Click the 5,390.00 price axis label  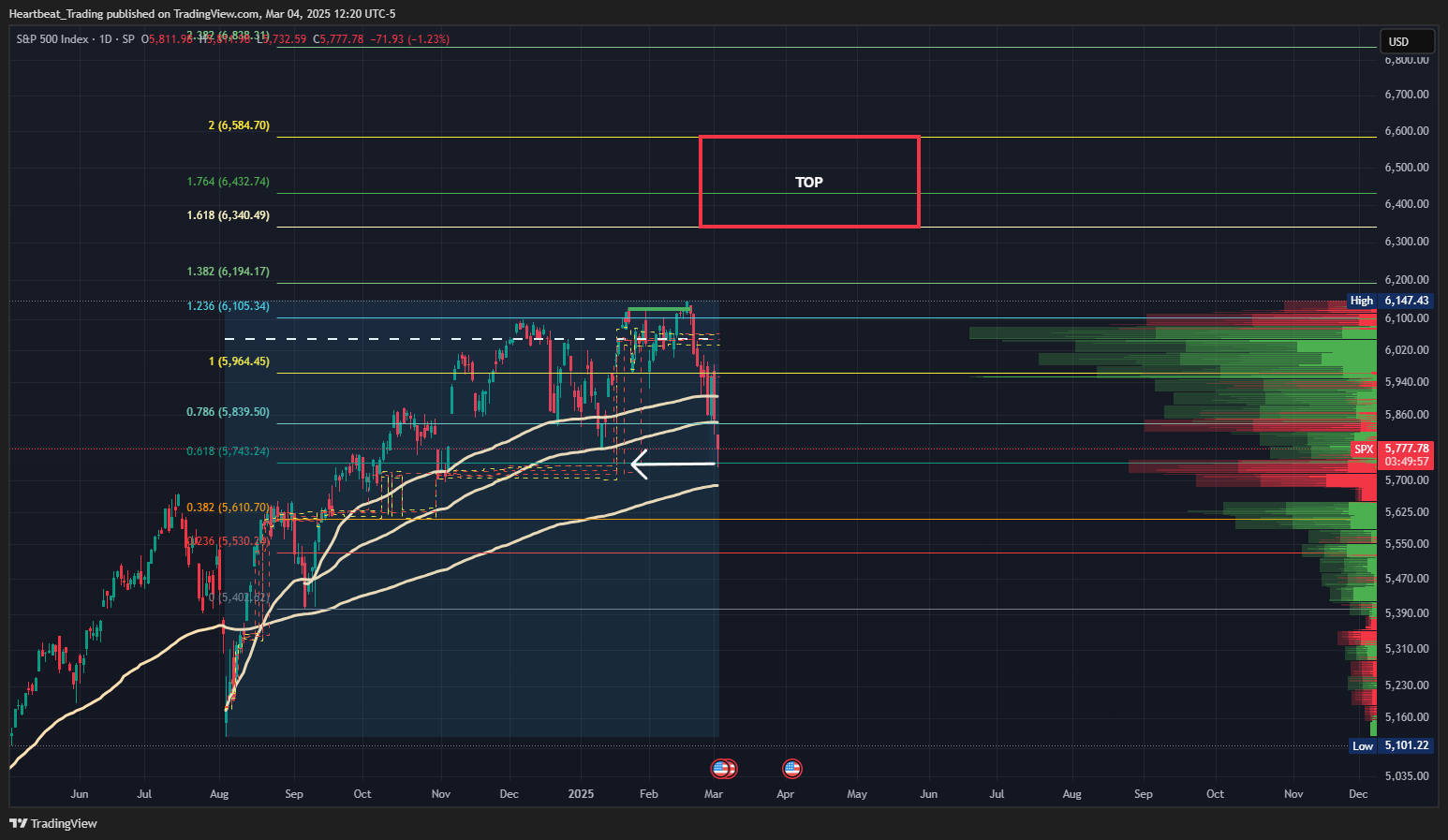coord(1407,613)
